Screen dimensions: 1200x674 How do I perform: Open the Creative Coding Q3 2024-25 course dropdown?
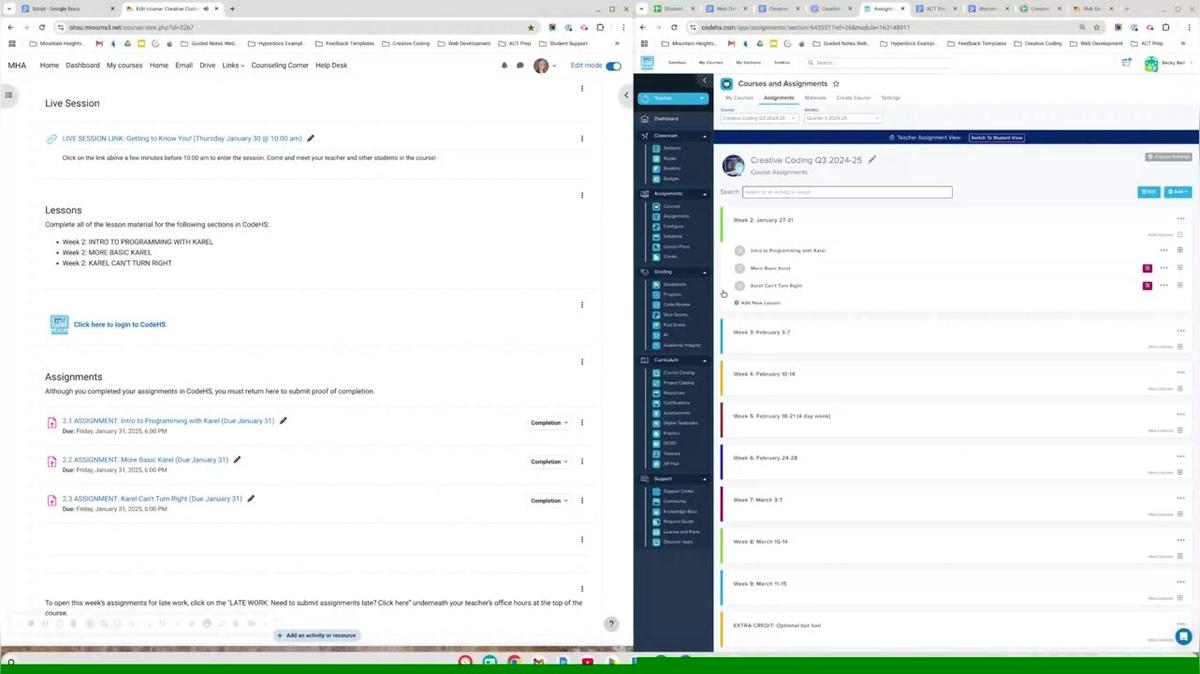[757, 117]
